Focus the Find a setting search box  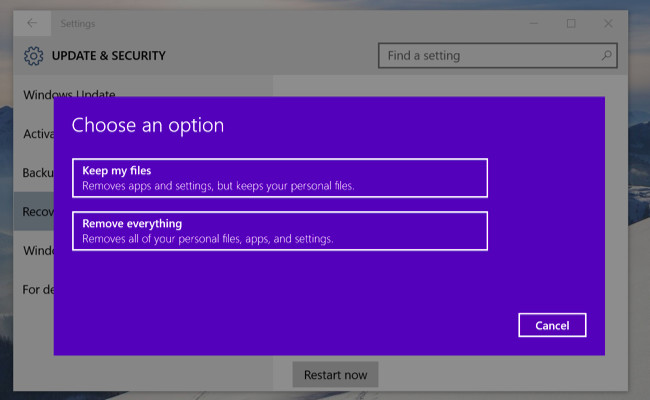(497, 56)
